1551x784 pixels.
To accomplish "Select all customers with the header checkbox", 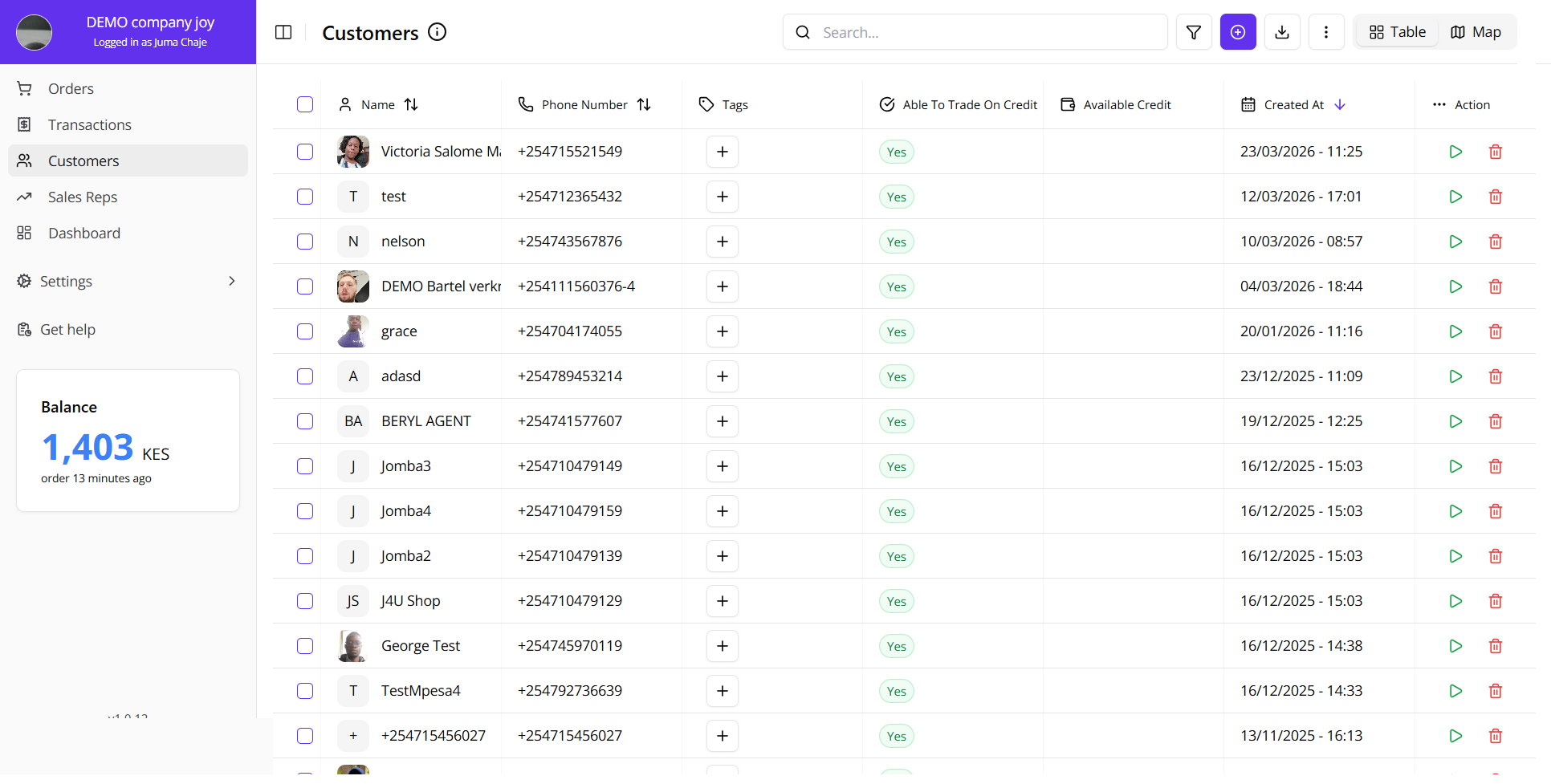I will click(305, 104).
